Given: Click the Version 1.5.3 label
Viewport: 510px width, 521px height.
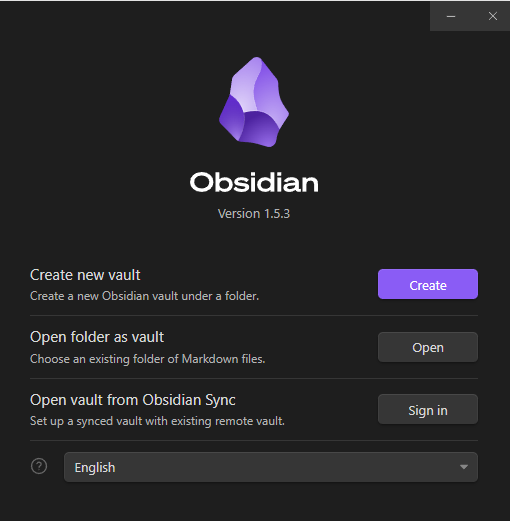Looking at the screenshot, I should pos(254,214).
